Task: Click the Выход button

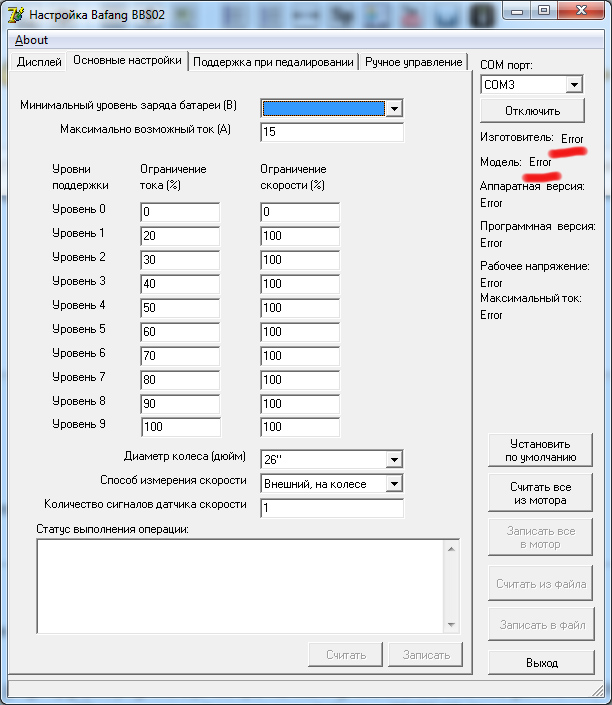Action: pyautogui.click(x=541, y=663)
